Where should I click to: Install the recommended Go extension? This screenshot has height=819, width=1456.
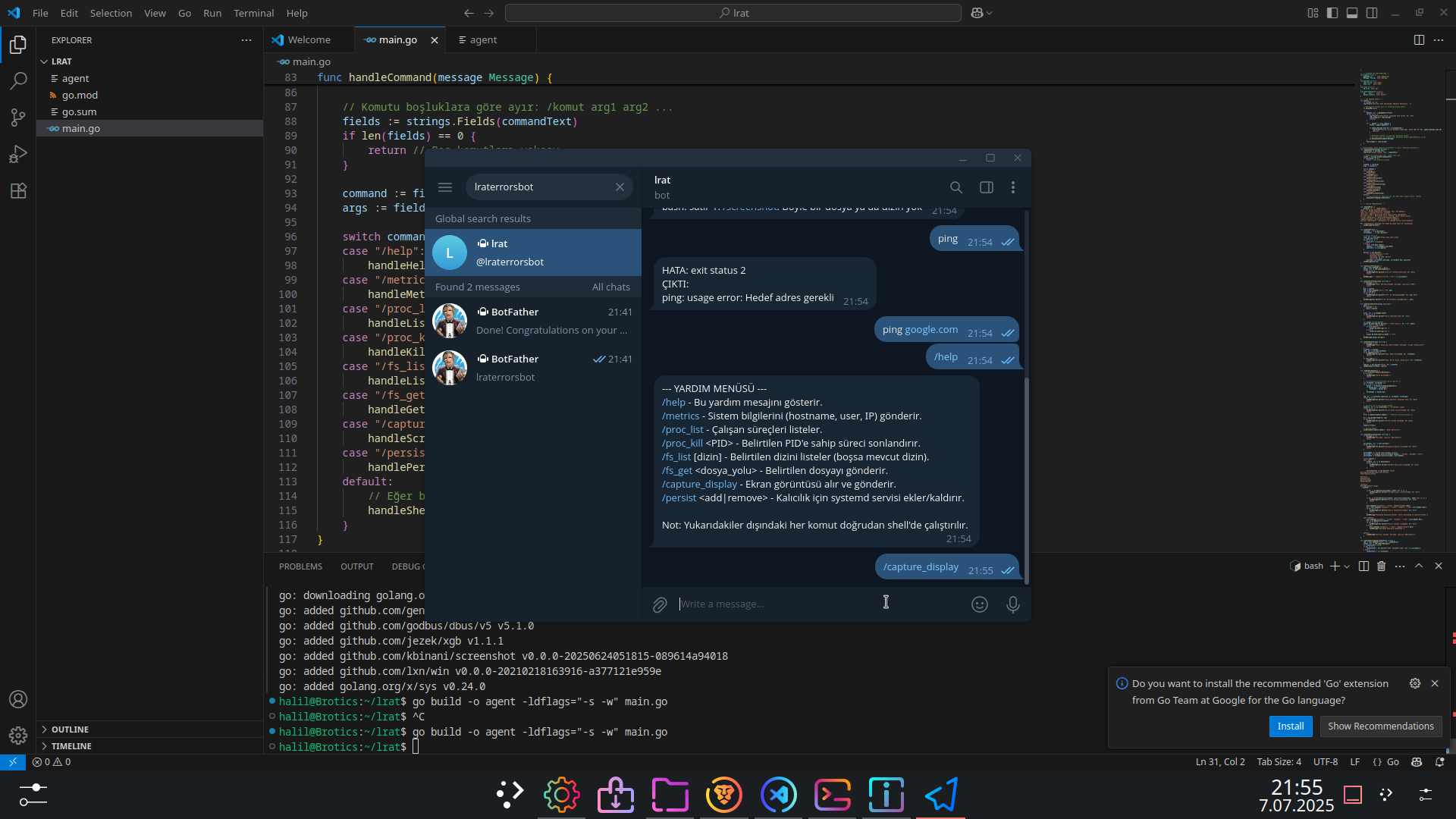coord(1290,726)
